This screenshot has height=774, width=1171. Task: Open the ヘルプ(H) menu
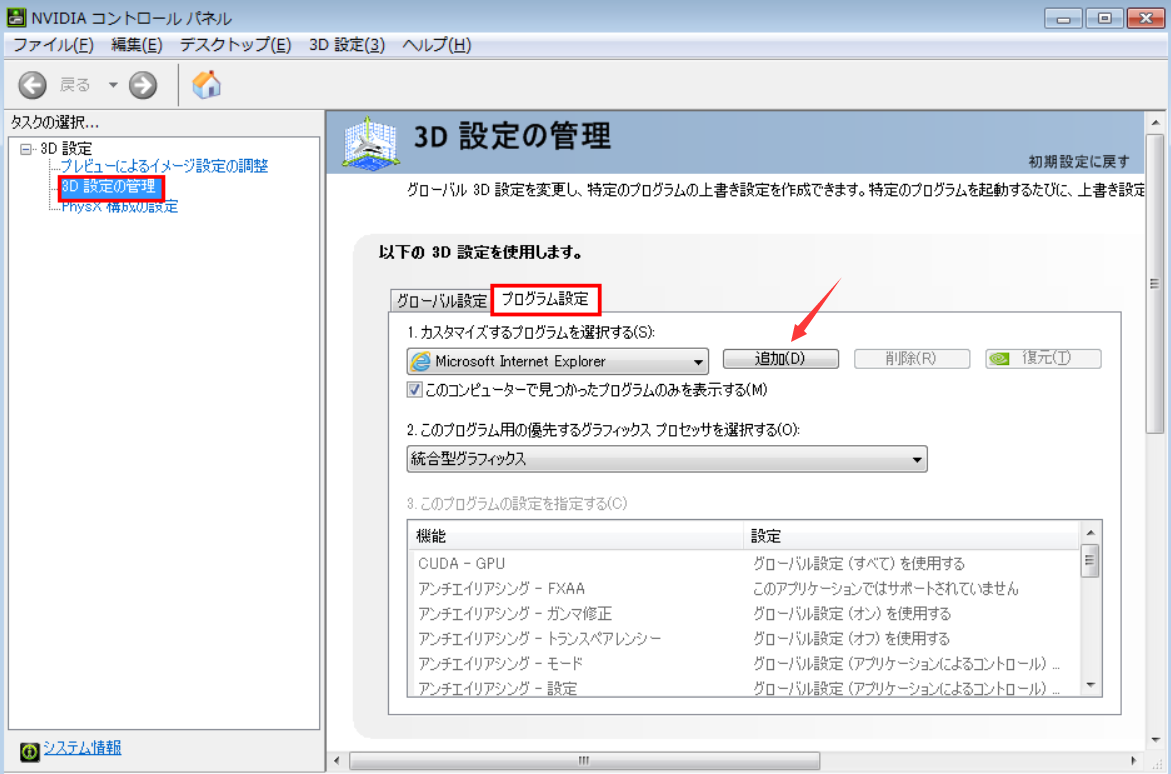coord(436,45)
